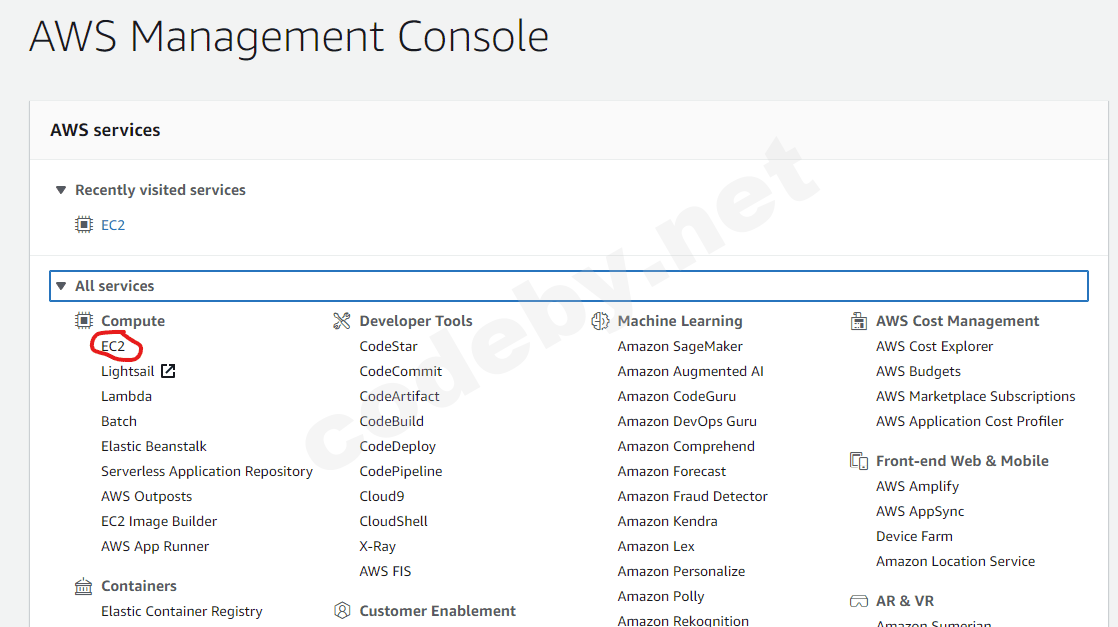The width and height of the screenshot is (1118, 627).
Task: Go to Amazon SageMaker
Action: pos(680,346)
